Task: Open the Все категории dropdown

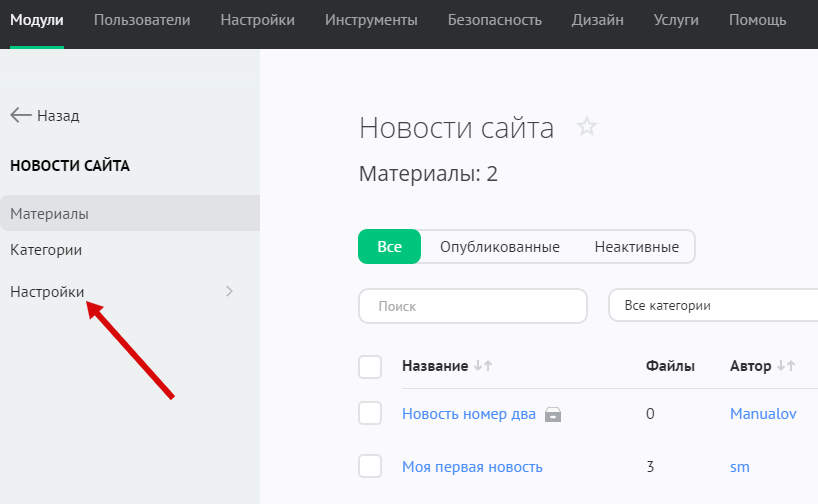Action: [x=712, y=306]
